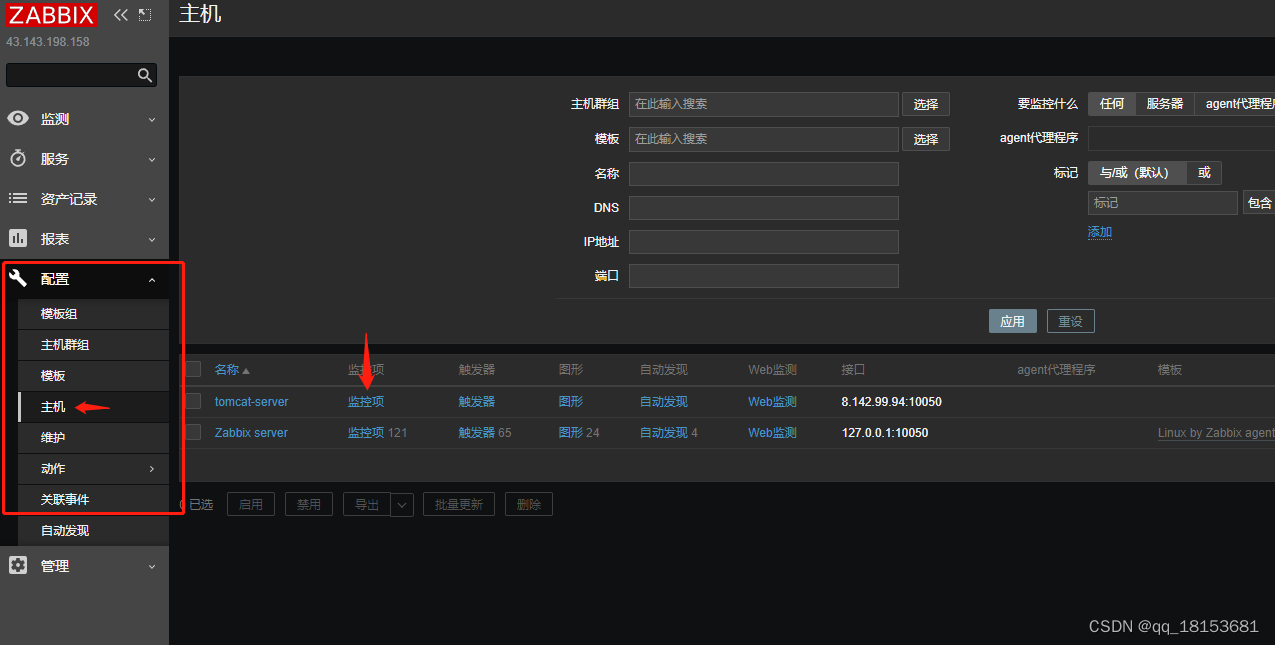
Task: Expand the 报表 menu
Action: pos(152,239)
